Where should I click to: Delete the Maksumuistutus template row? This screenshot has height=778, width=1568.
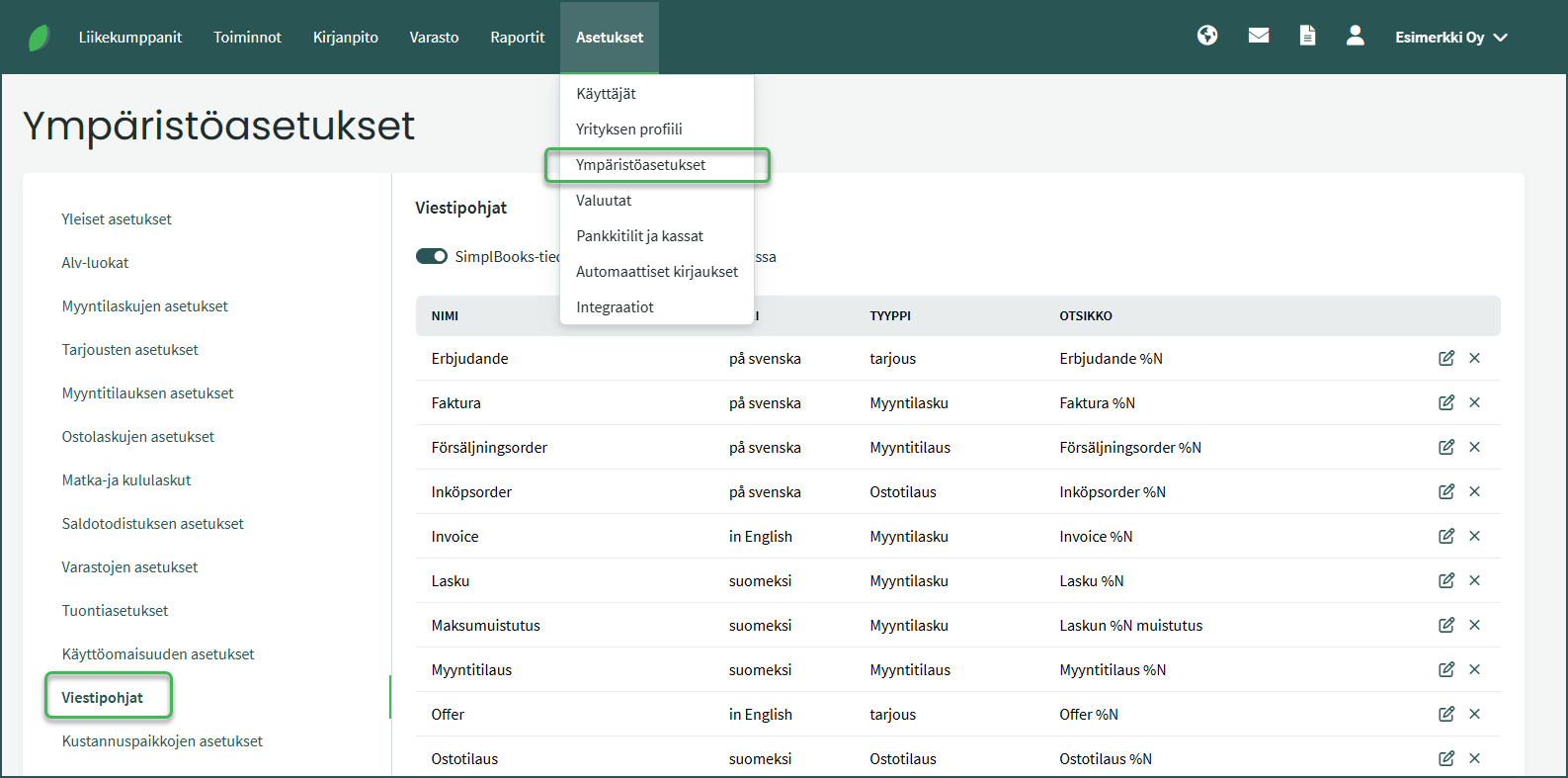tap(1474, 625)
